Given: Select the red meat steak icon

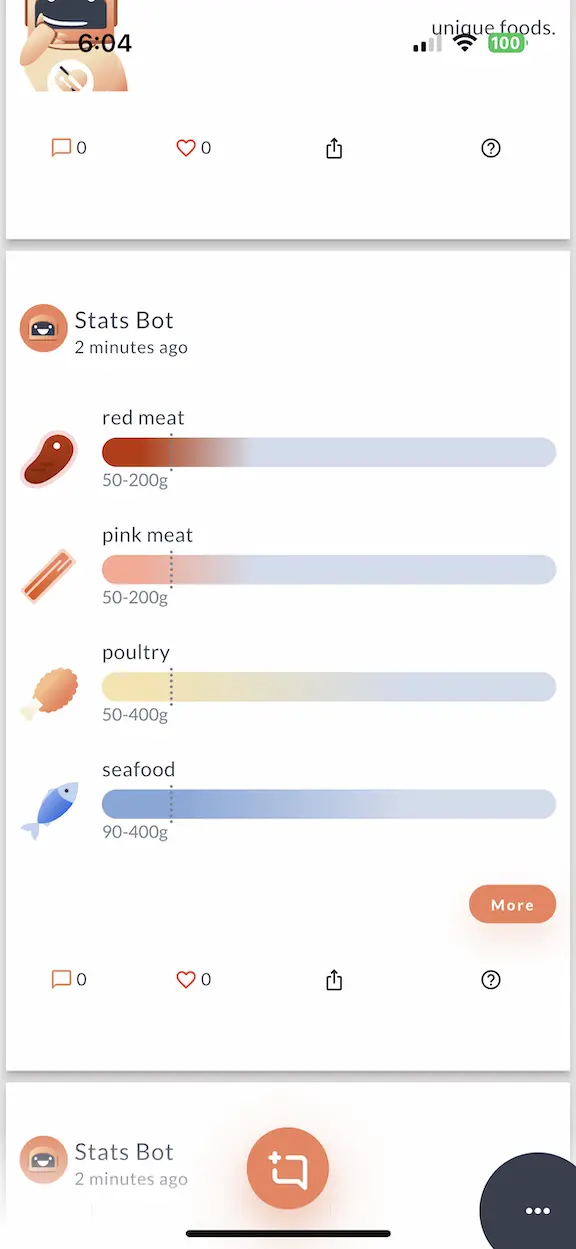Looking at the screenshot, I should [48, 457].
